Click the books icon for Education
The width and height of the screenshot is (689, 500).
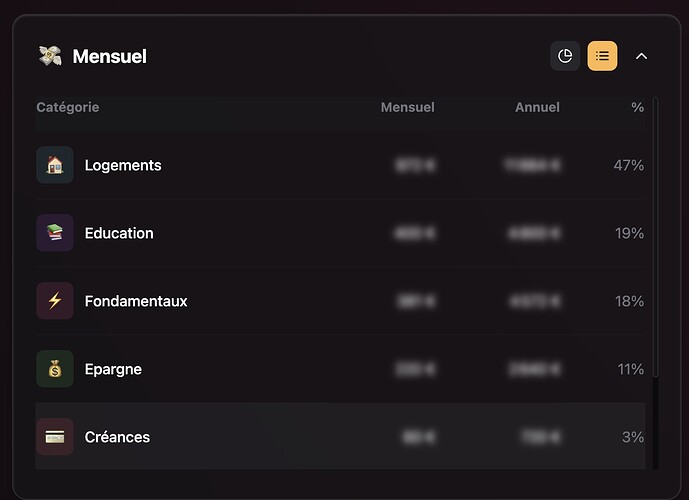[55, 233]
